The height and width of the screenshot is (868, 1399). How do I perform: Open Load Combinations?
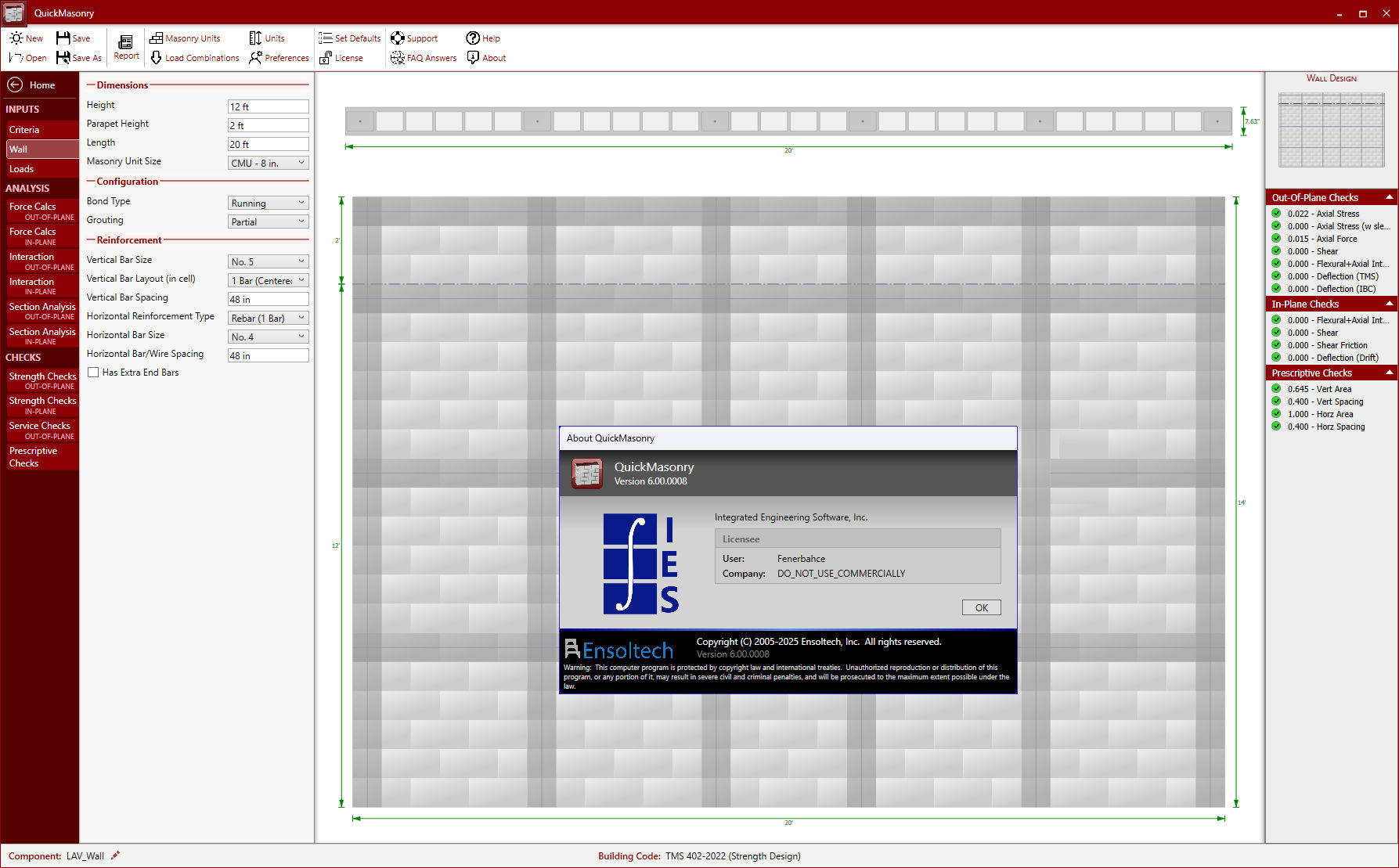tap(194, 57)
